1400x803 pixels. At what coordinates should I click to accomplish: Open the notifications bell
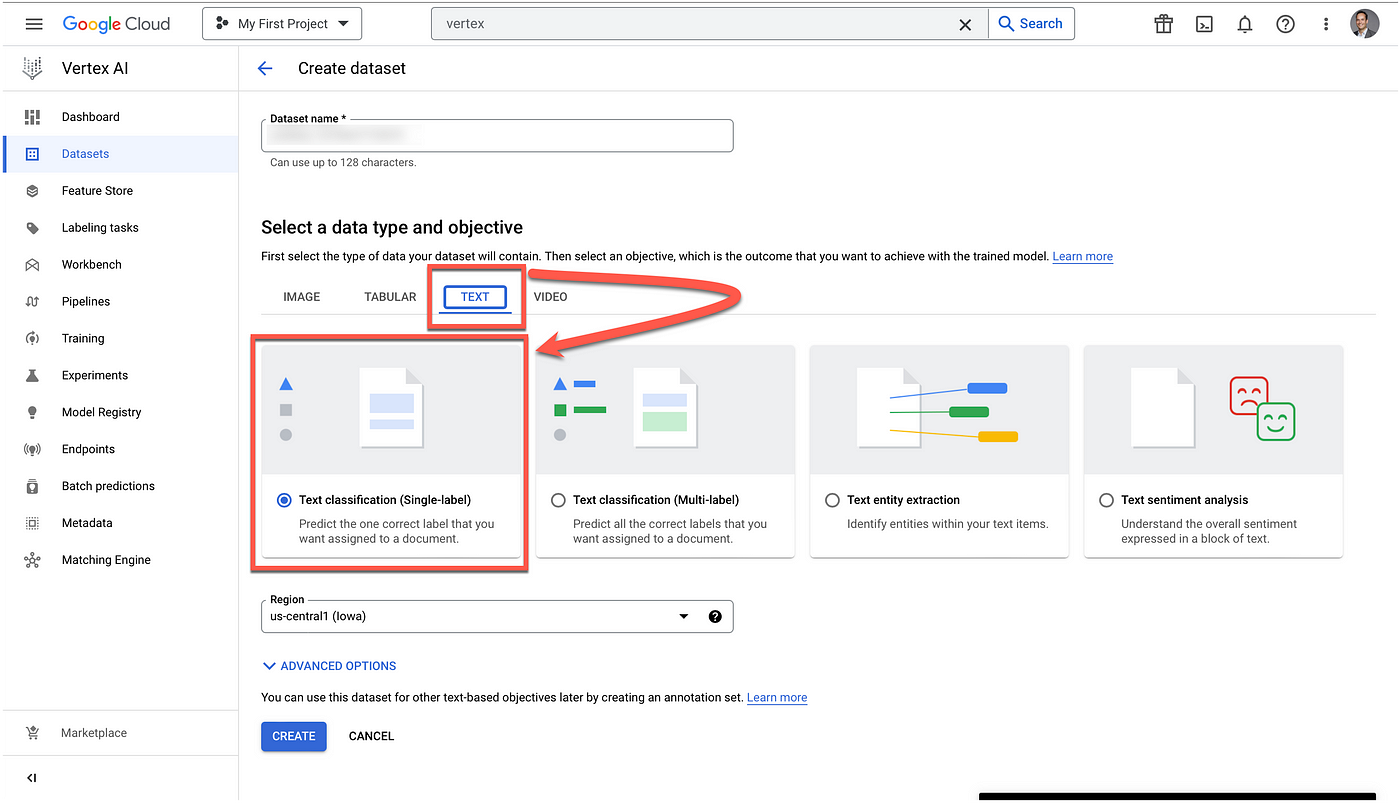click(x=1245, y=24)
